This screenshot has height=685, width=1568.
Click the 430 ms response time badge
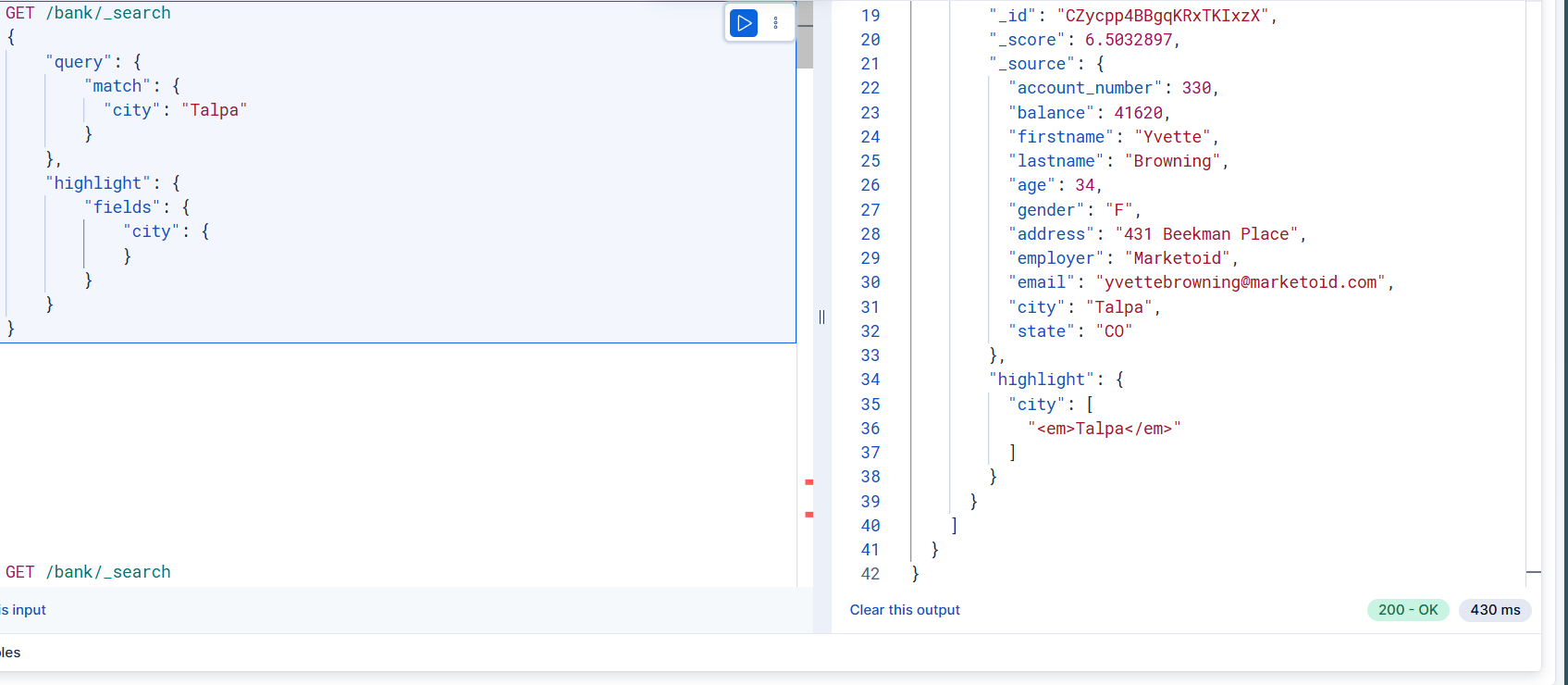[x=1495, y=610]
